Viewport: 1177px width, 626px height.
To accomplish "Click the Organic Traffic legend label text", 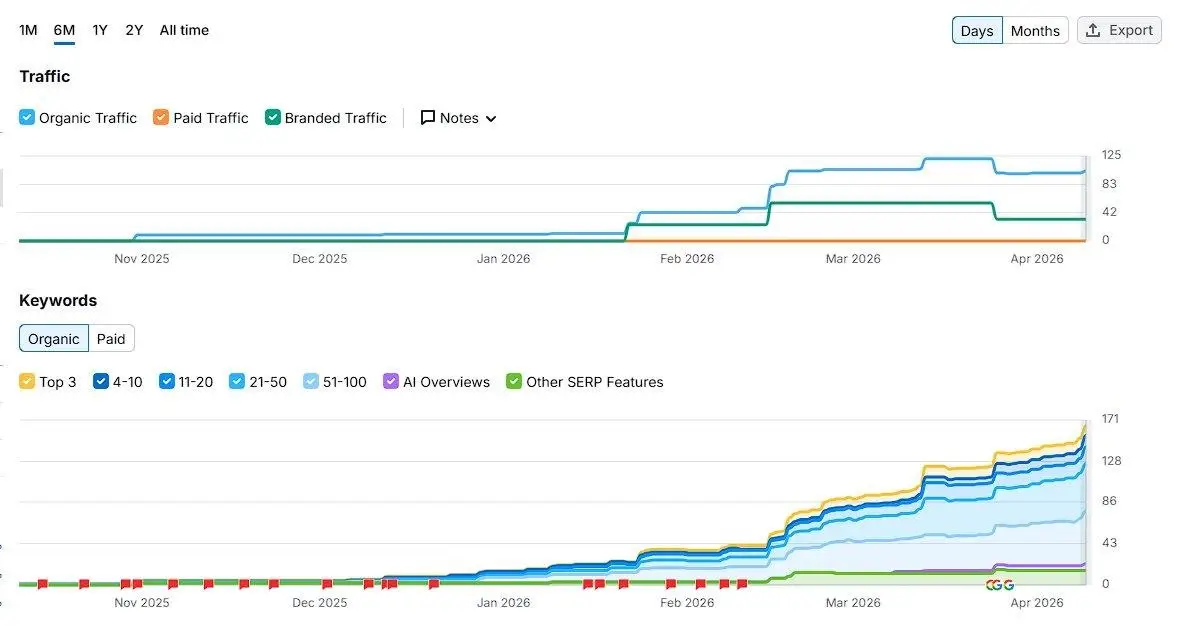I will pyautogui.click(x=88, y=118).
